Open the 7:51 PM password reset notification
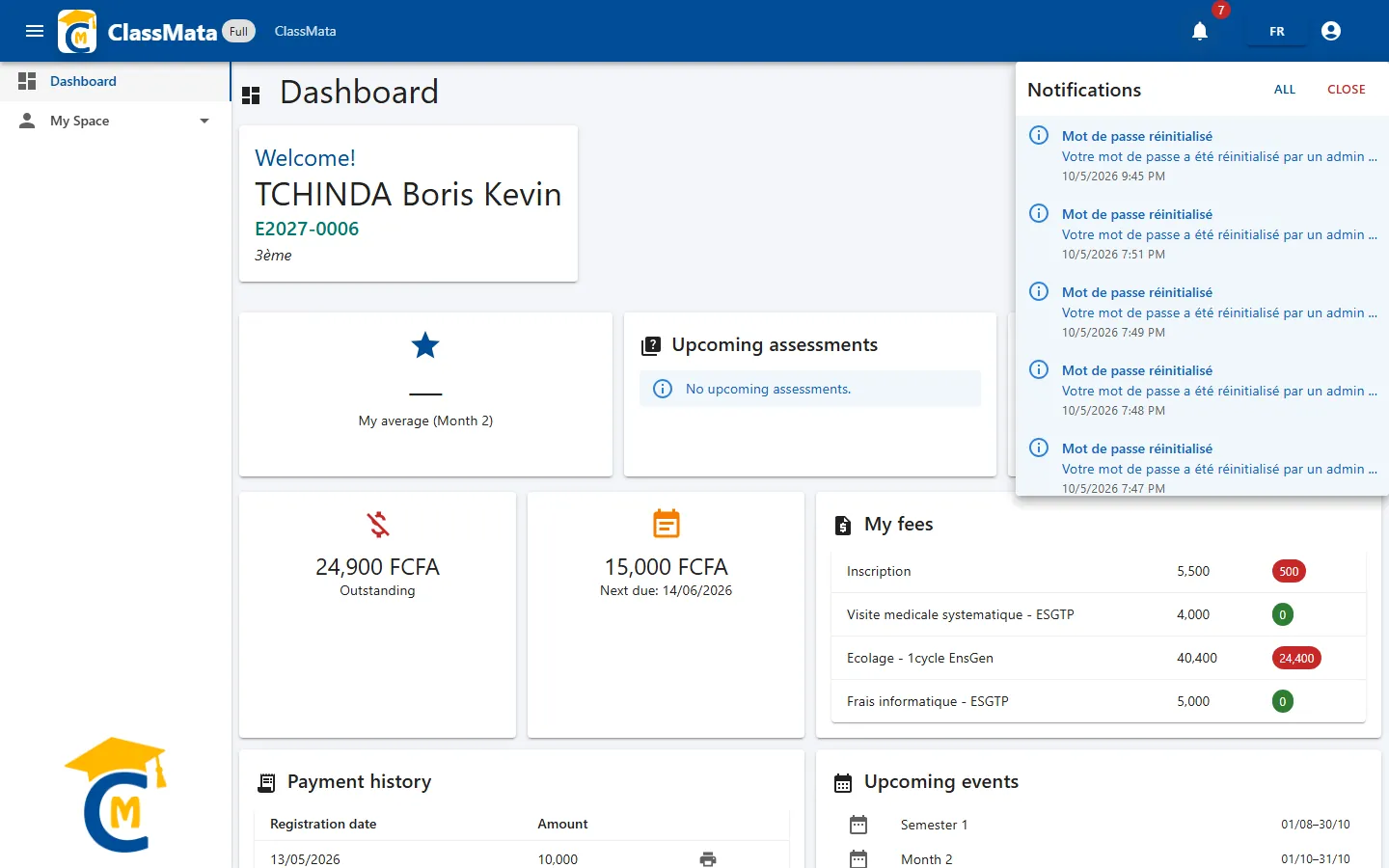Image resolution: width=1389 pixels, height=868 pixels. coord(1202,233)
